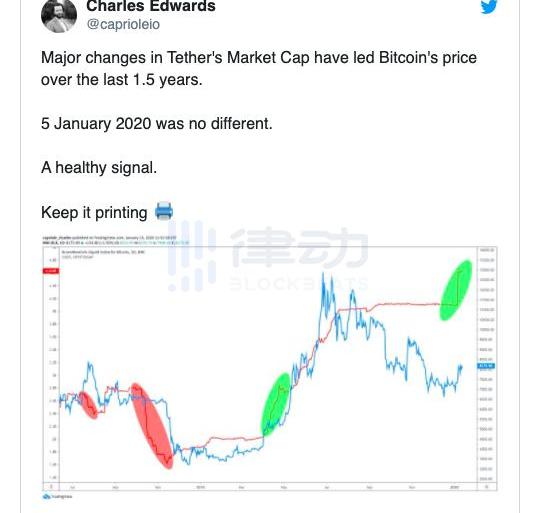
Task: Select the blue price tag on right axis
Action: pos(486,366)
